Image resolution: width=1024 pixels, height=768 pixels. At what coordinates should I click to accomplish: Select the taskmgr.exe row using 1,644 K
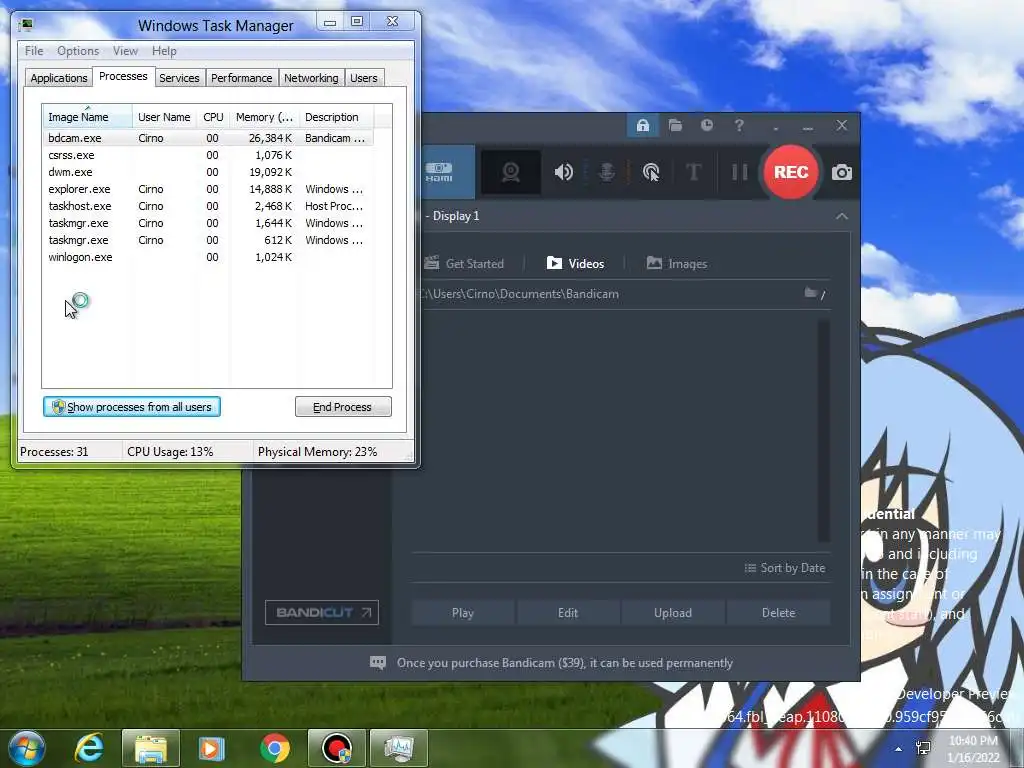[208, 223]
